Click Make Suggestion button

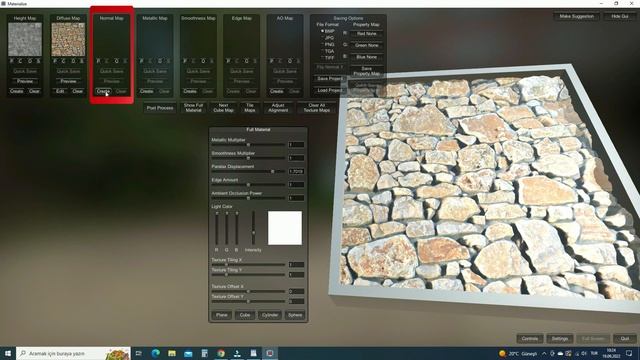(x=576, y=16)
